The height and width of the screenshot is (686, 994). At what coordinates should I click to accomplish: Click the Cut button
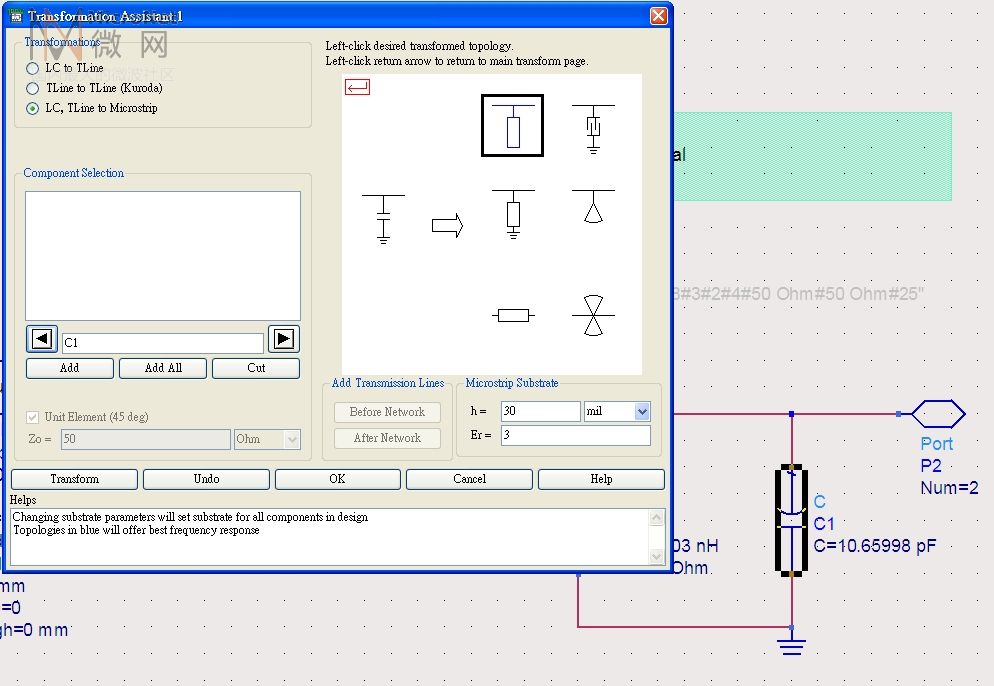256,368
